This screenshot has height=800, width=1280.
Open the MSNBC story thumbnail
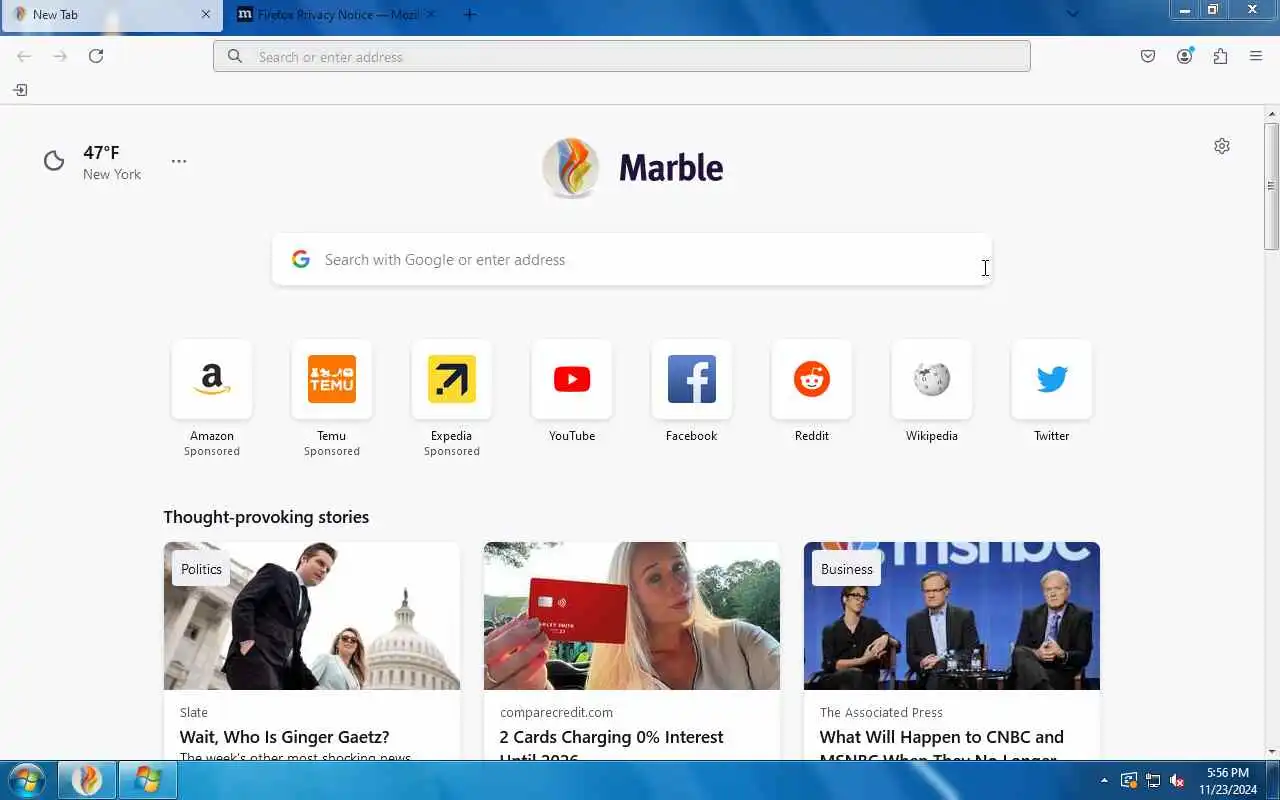coord(952,616)
